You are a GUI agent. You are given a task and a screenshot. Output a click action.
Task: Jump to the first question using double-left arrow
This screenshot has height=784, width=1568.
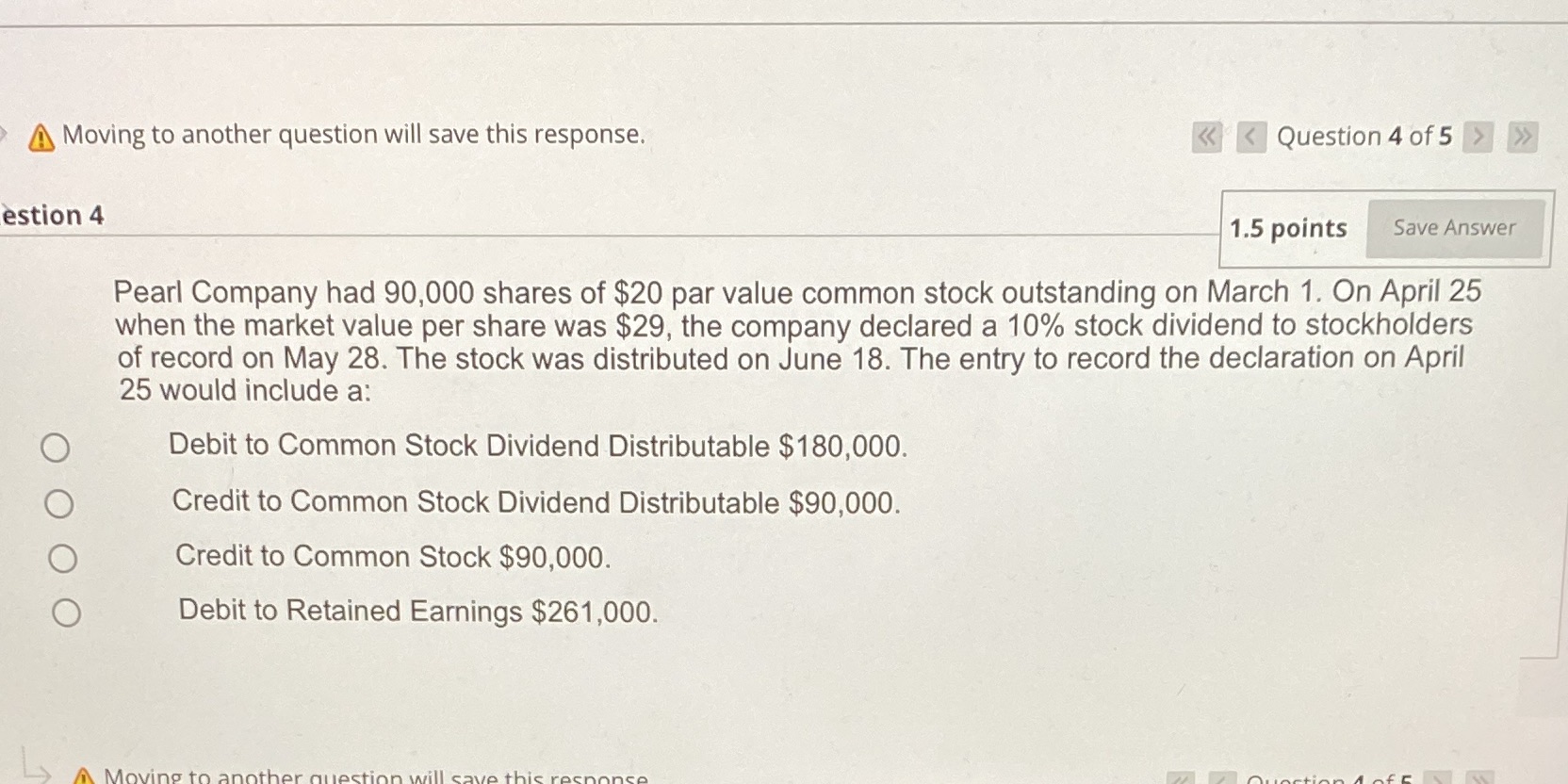pyautogui.click(x=1206, y=138)
